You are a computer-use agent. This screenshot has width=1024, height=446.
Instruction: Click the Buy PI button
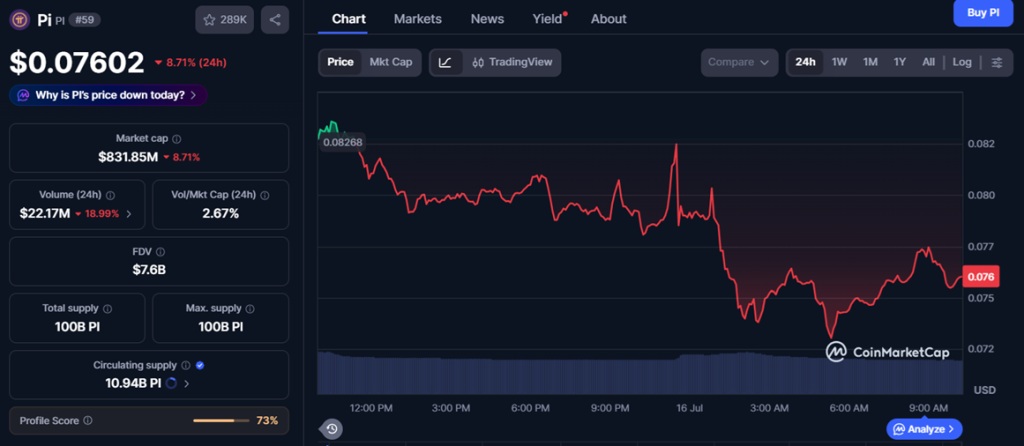[x=983, y=12]
